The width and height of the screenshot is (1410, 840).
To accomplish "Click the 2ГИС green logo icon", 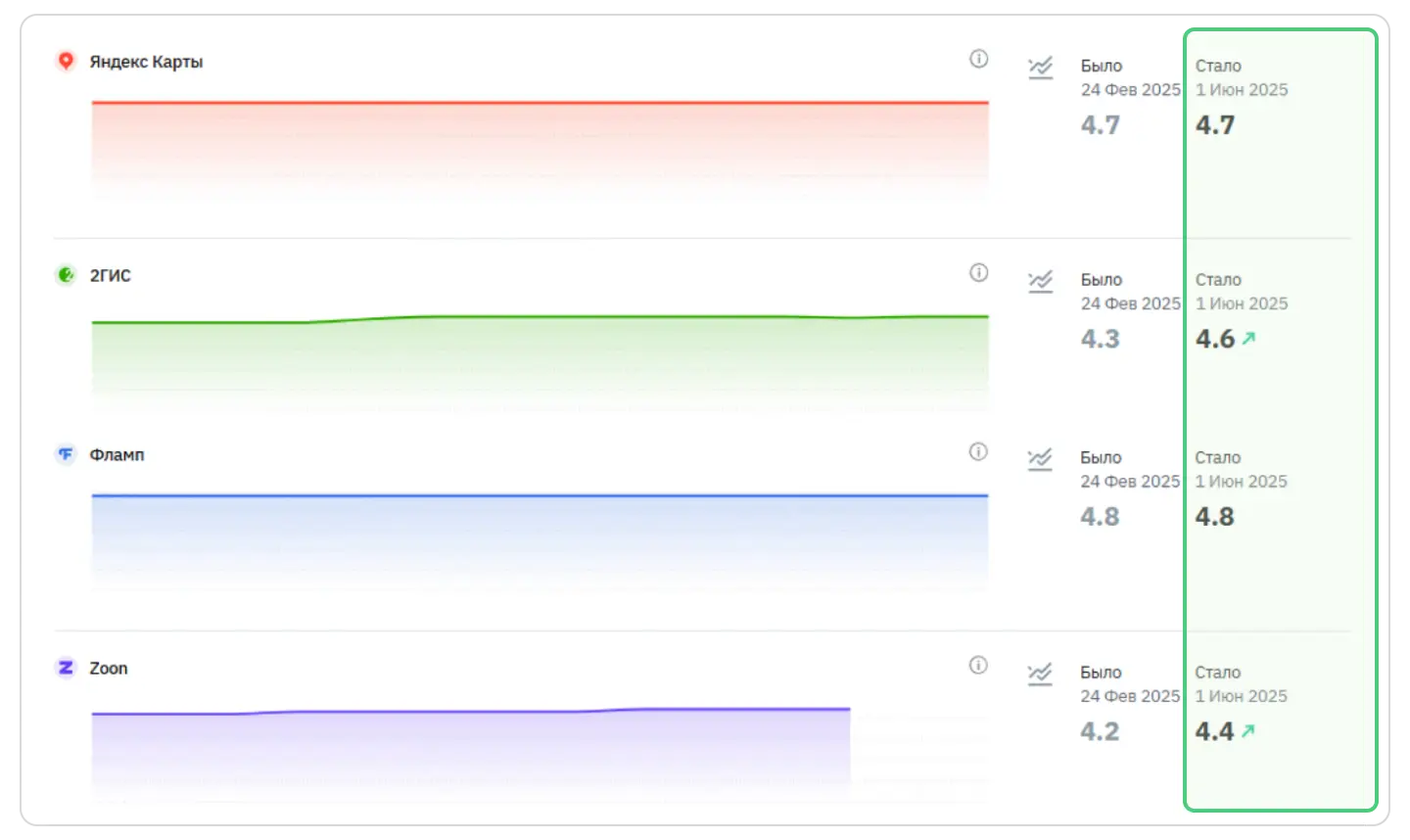I will (x=66, y=275).
